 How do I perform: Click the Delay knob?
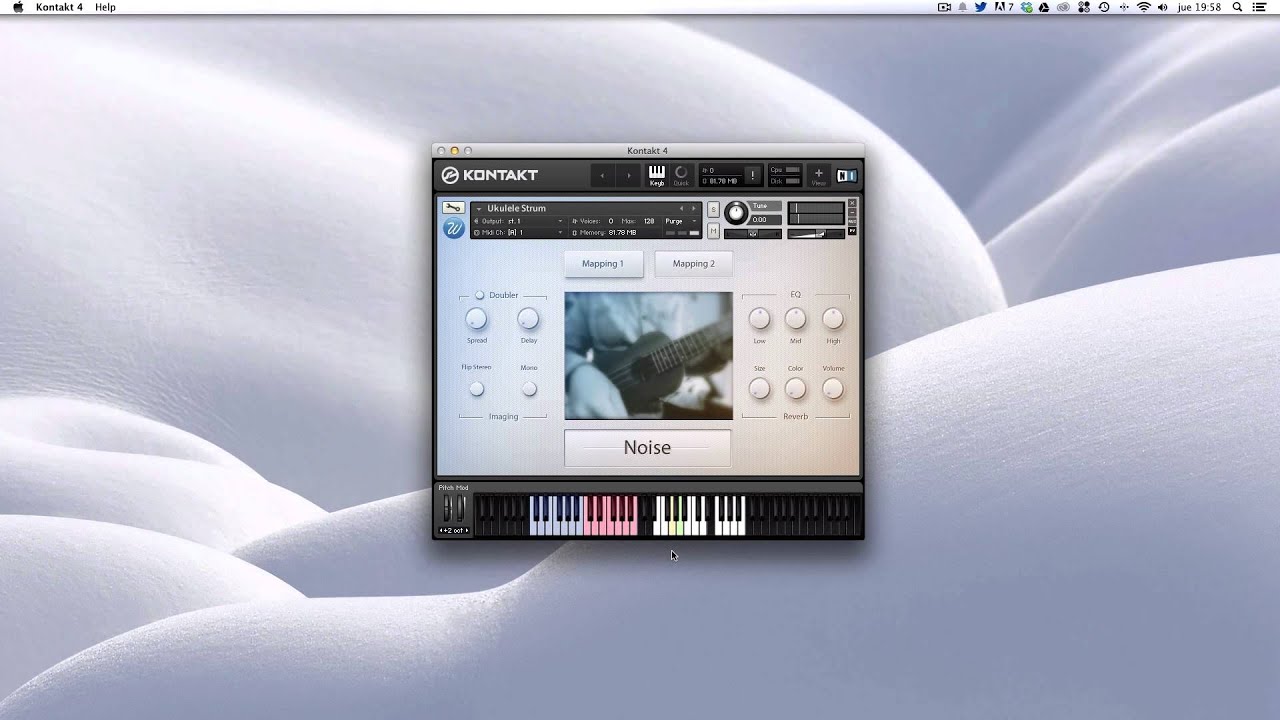point(528,319)
